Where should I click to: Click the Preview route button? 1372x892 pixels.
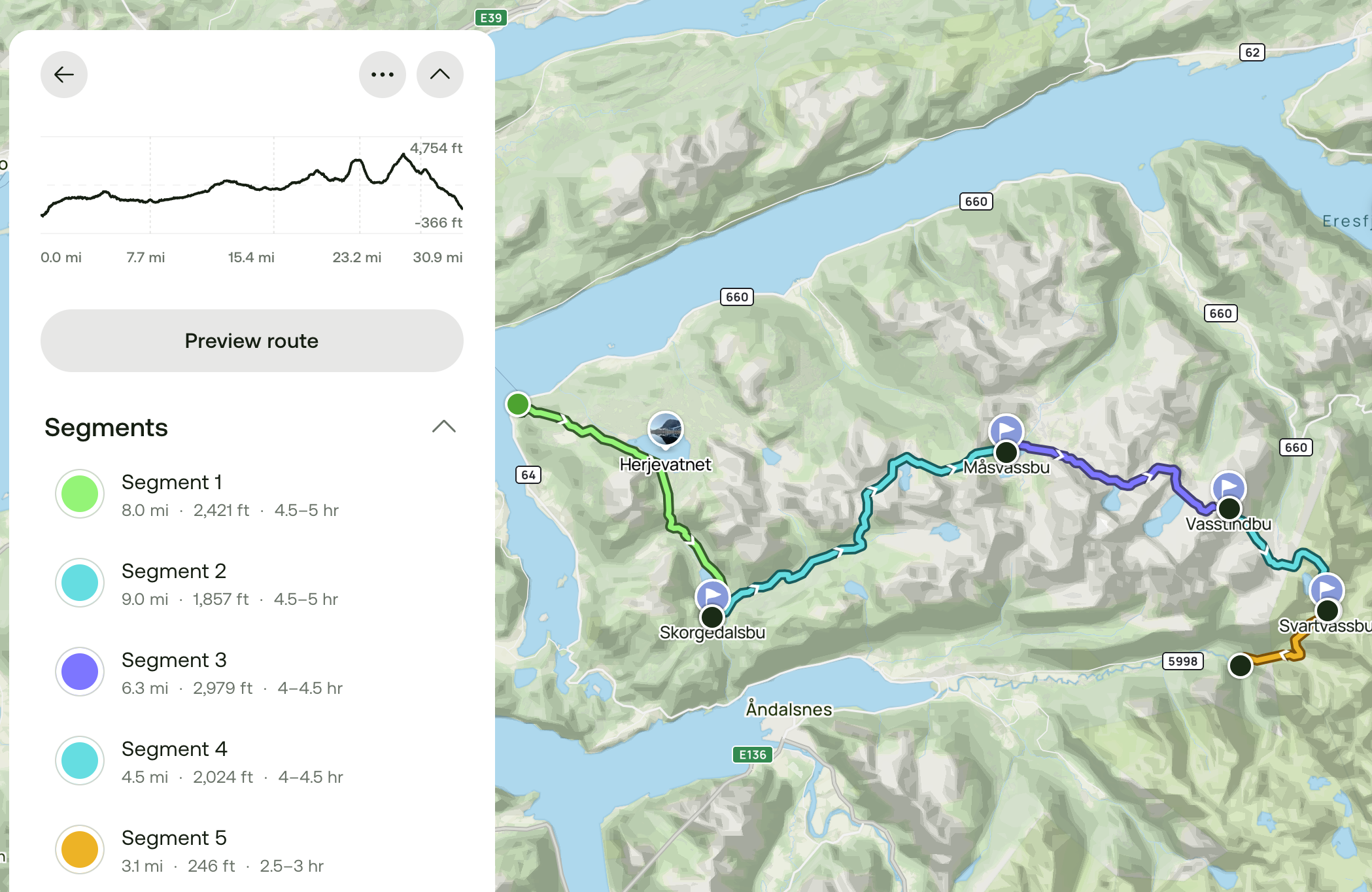252,341
